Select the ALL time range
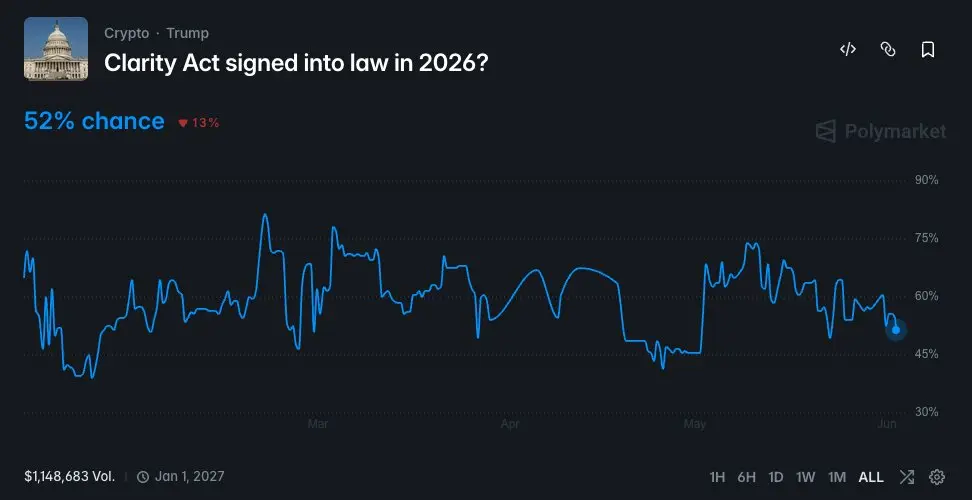The width and height of the screenshot is (972, 500). pos(871,476)
